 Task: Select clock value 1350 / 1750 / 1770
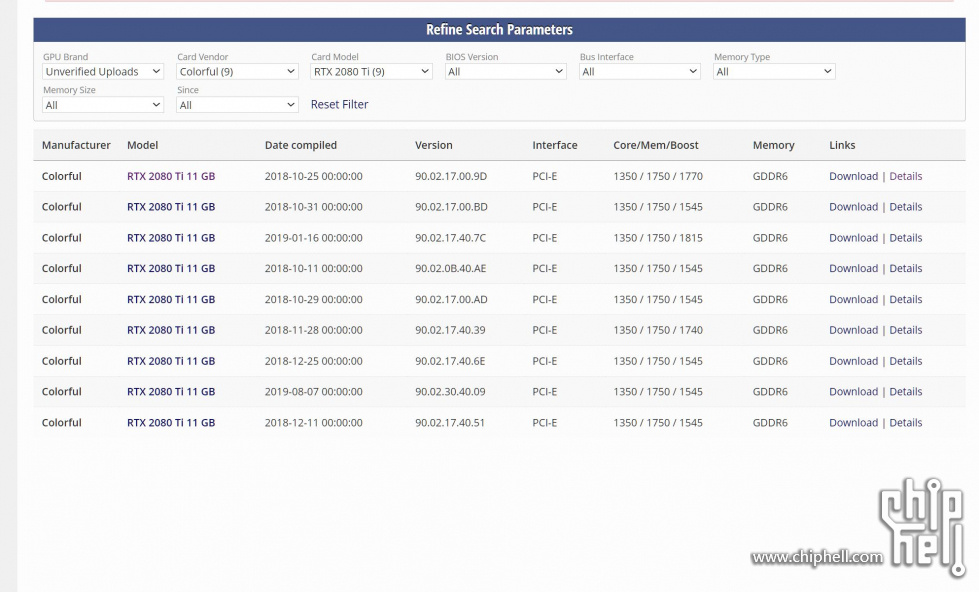[x=657, y=176]
